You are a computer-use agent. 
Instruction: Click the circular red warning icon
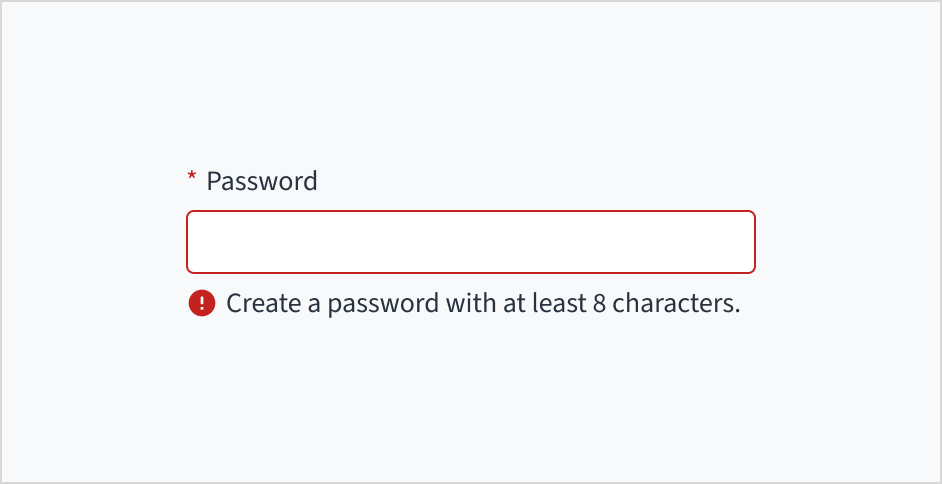click(201, 303)
